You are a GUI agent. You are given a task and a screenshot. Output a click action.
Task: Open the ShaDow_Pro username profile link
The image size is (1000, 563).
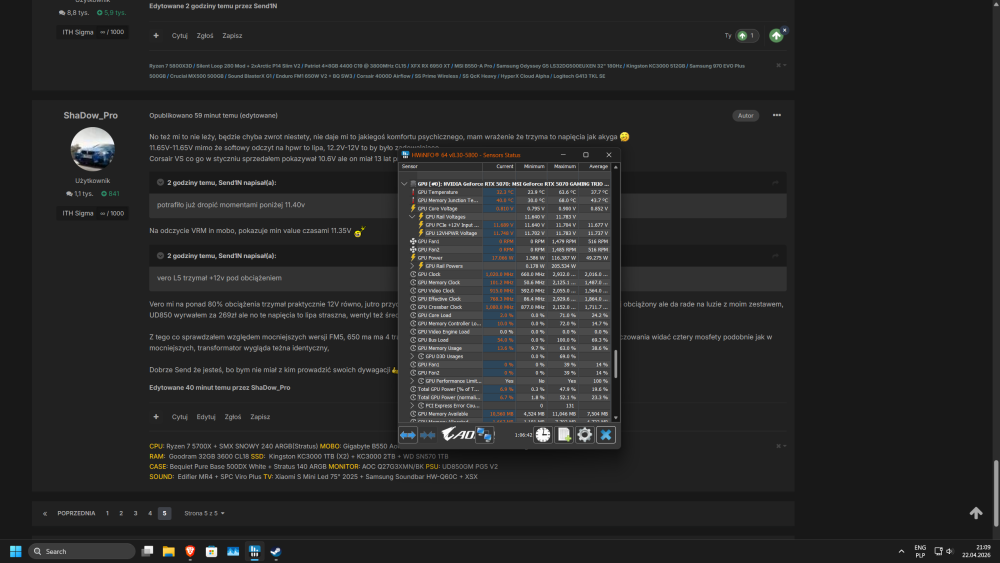91,115
